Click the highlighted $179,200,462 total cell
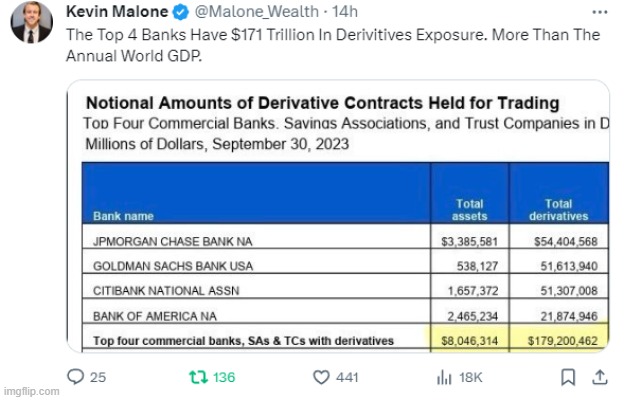The image size is (624, 400). 561,341
